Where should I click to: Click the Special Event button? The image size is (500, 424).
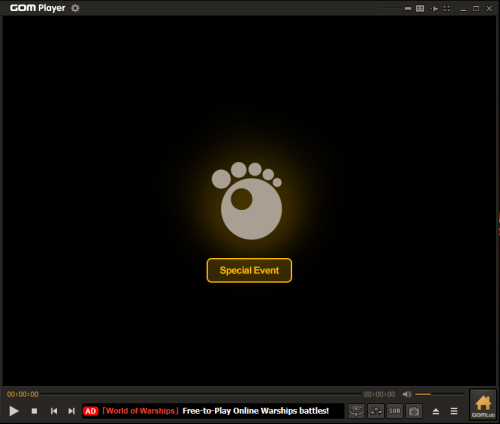click(249, 270)
